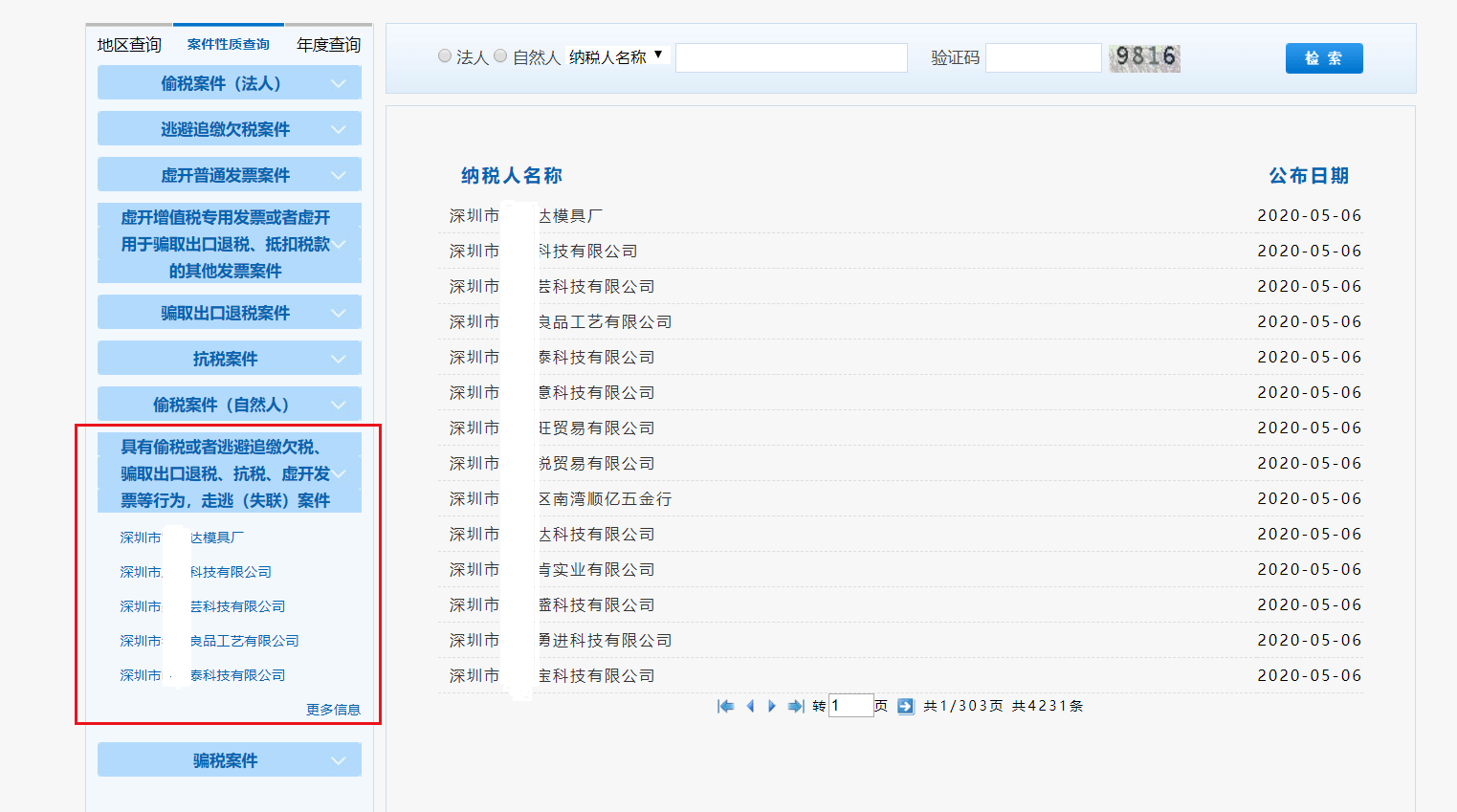This screenshot has height=812, width=1457.
Task: Open the 纳税人名称 dropdown
Action: click(x=616, y=57)
